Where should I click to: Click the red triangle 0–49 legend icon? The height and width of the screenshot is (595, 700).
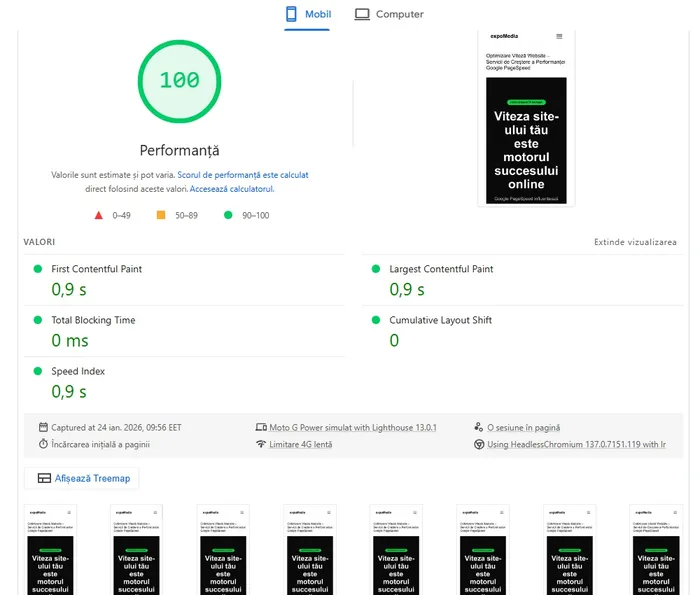point(99,215)
